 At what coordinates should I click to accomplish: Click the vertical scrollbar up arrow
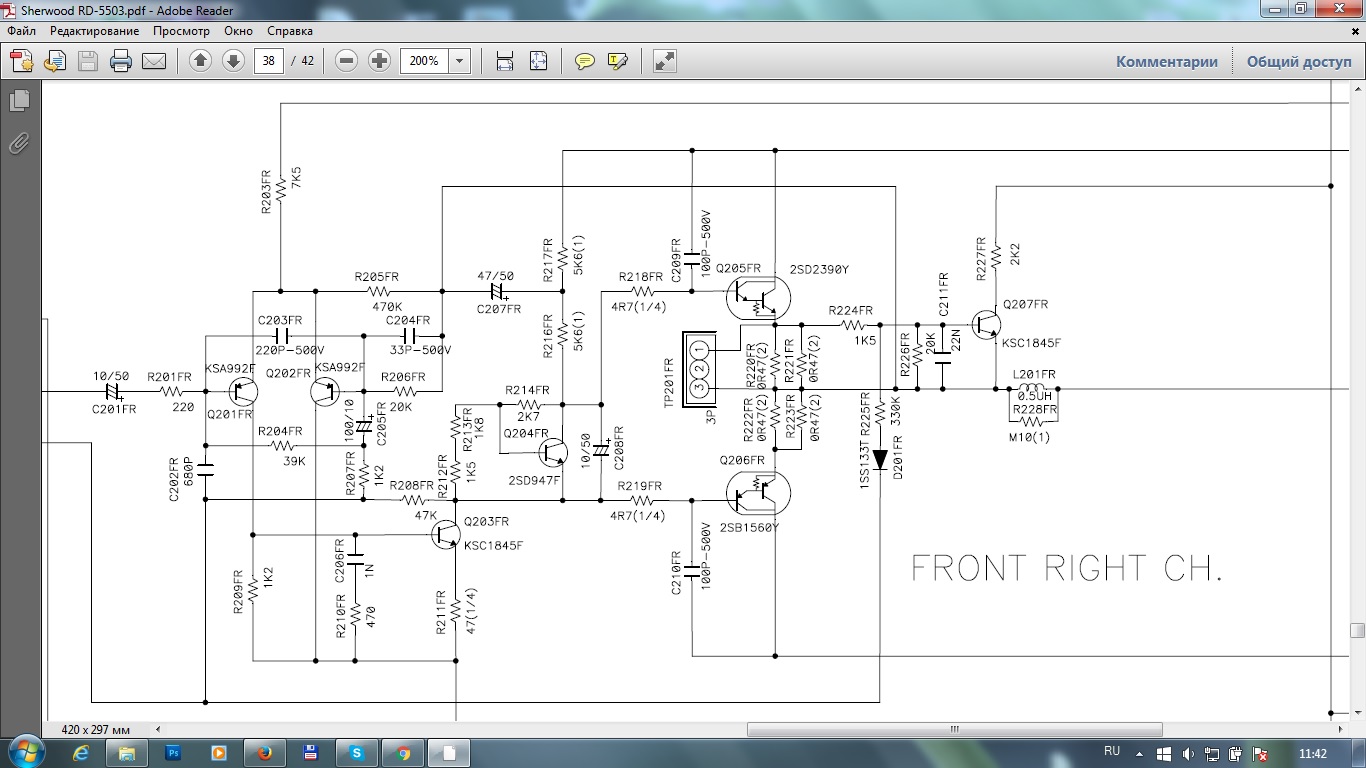click(1357, 91)
